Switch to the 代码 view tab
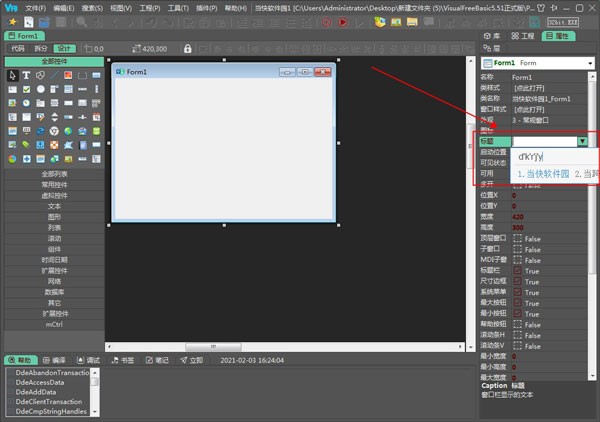Image resolution: width=600 pixels, height=422 pixels. coord(17,48)
